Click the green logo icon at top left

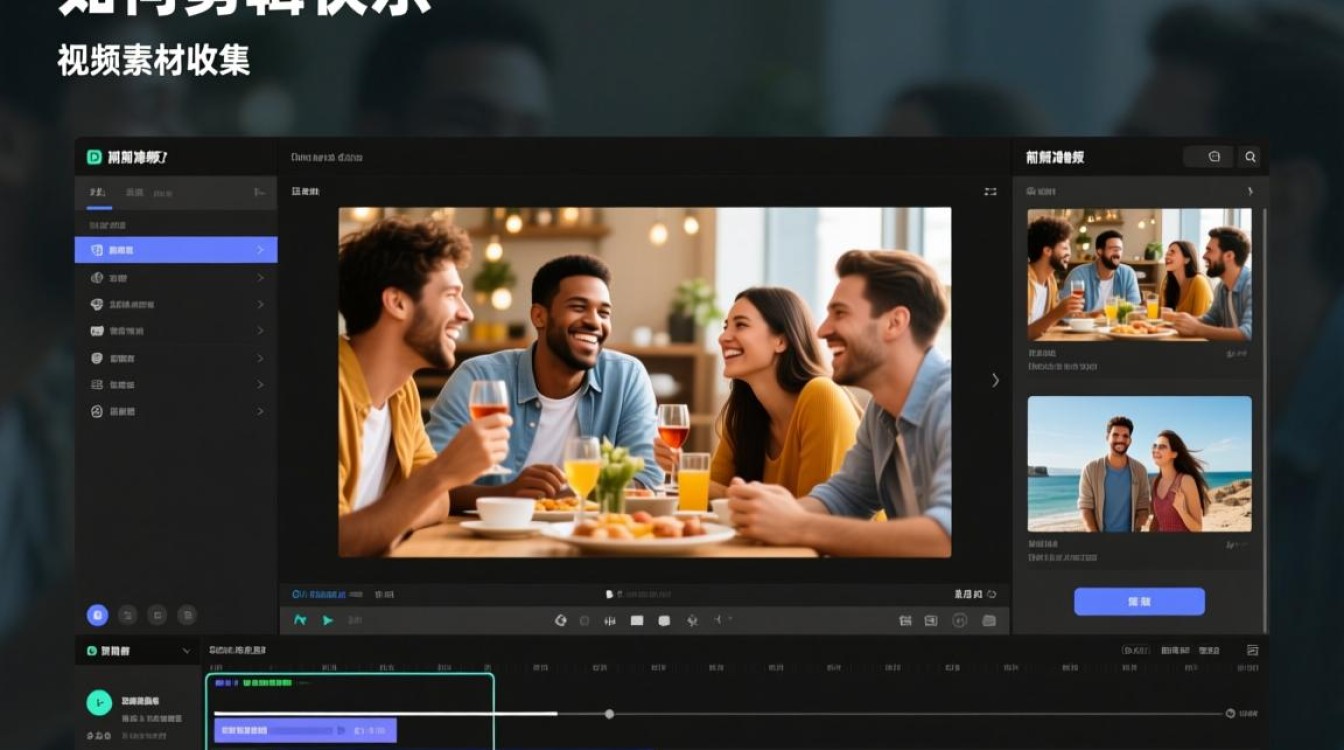pyautogui.click(x=94, y=157)
